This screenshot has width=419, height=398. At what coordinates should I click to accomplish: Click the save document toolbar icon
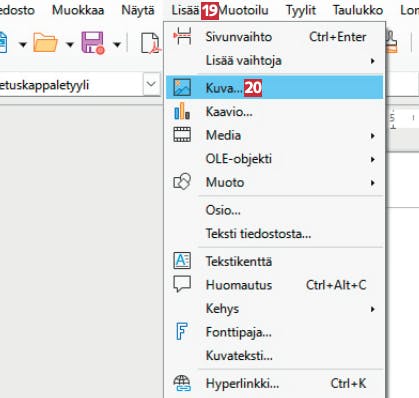tap(93, 43)
